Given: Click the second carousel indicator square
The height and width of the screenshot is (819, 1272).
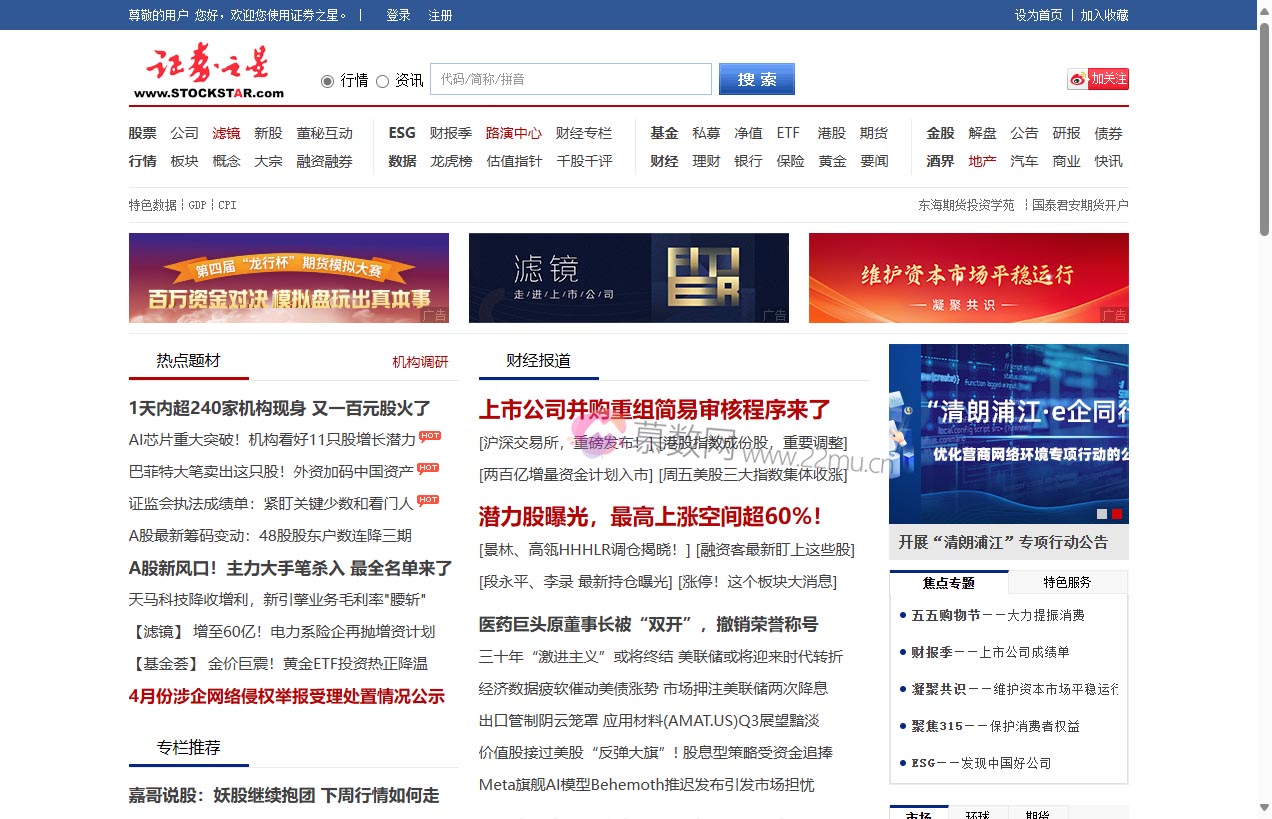Looking at the screenshot, I should pyautogui.click(x=1117, y=513).
